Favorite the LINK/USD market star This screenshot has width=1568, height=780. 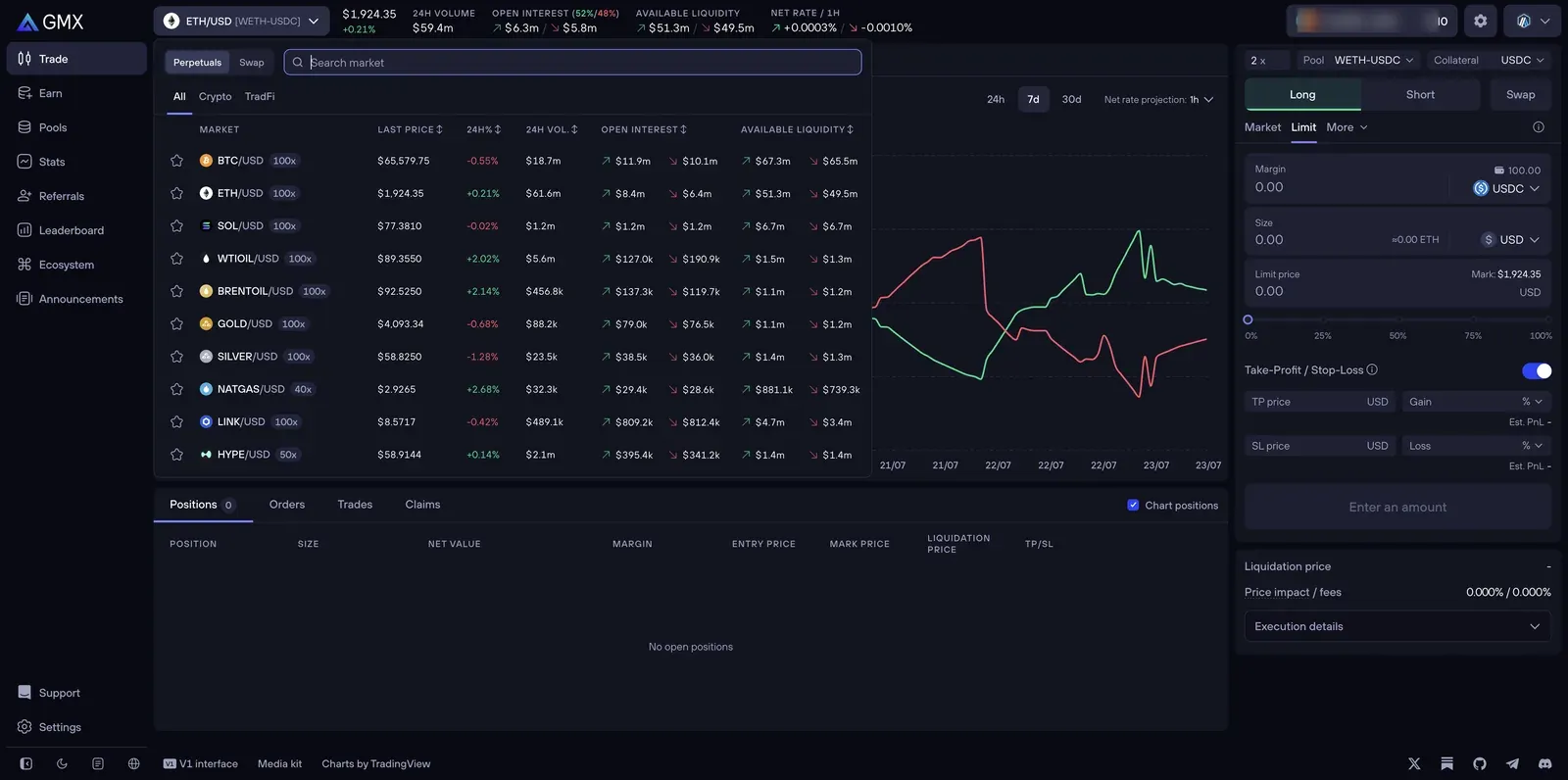pos(176,421)
